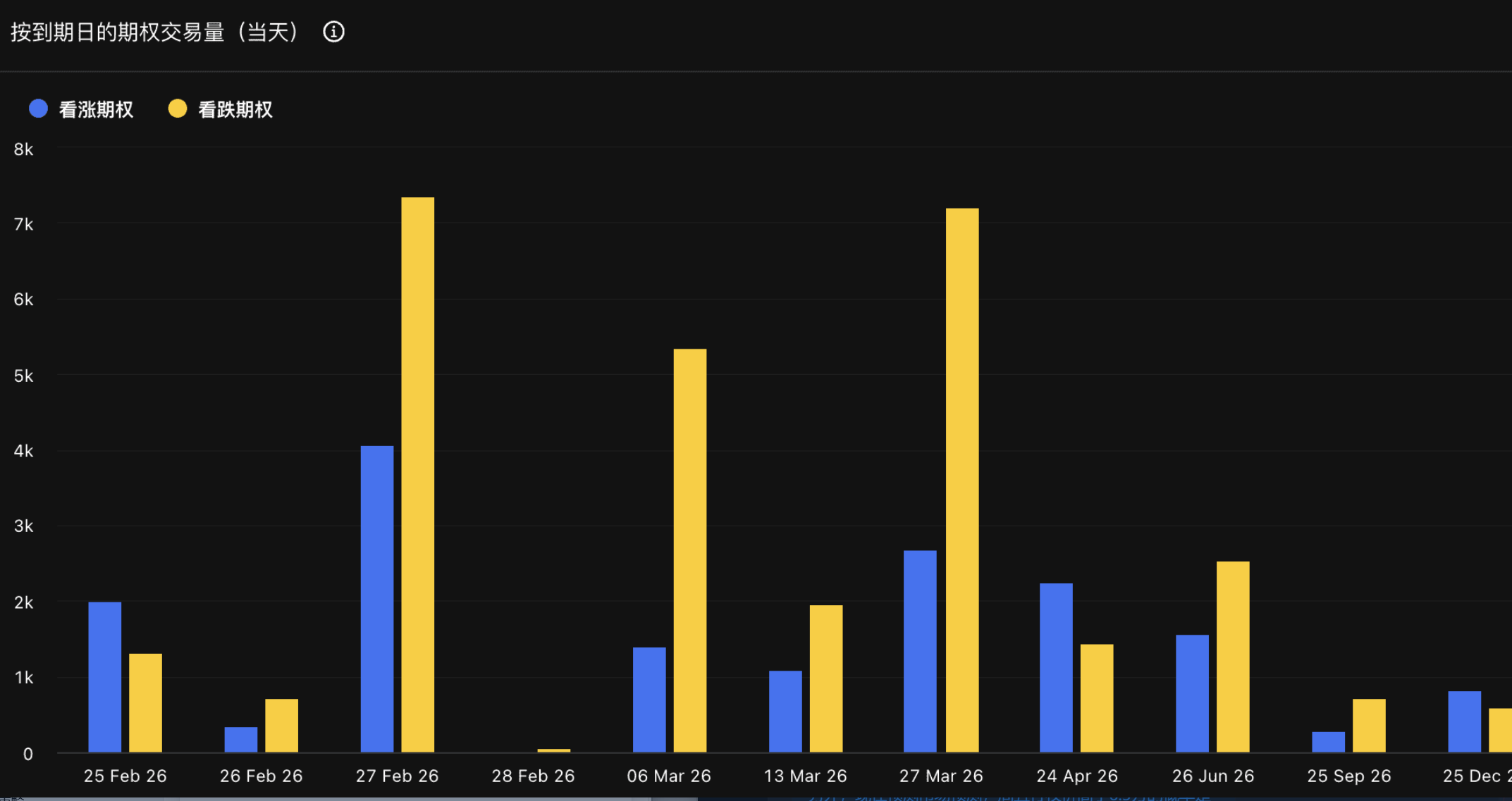Viewport: 1512px width, 801px height.
Task: Select the blue call bar for 25 Feb 26
Action: [104, 676]
